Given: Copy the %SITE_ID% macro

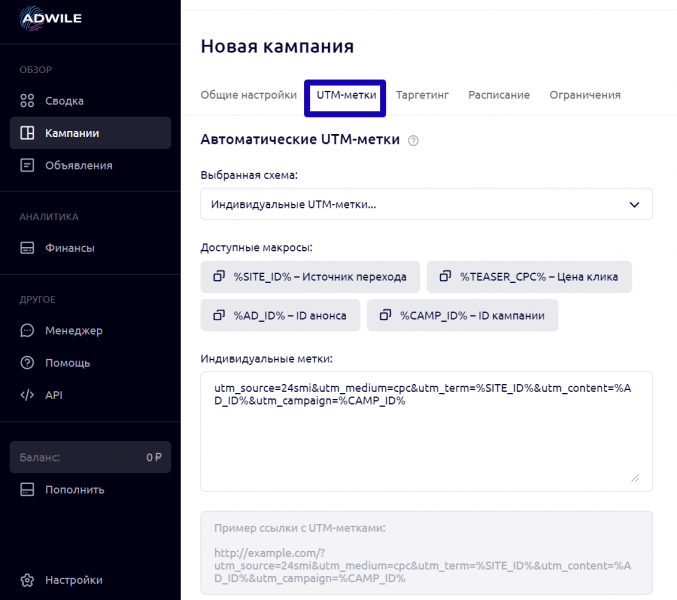Looking at the screenshot, I should click(310, 277).
